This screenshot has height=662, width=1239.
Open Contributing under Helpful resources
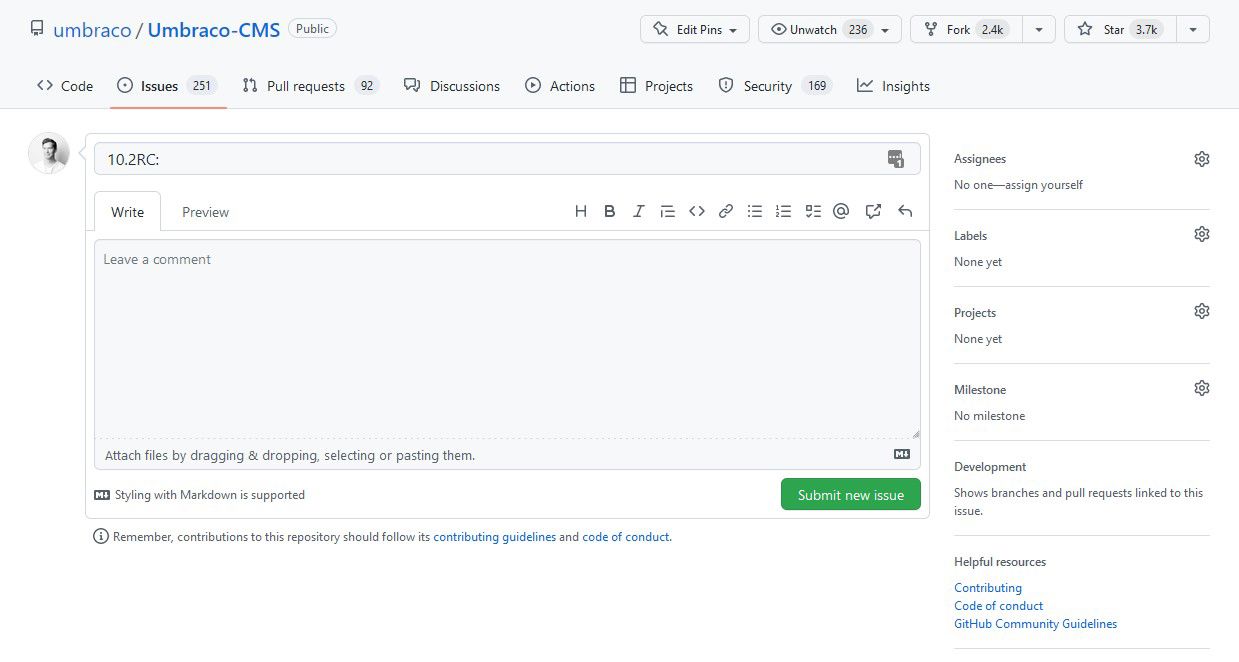[x=988, y=587]
